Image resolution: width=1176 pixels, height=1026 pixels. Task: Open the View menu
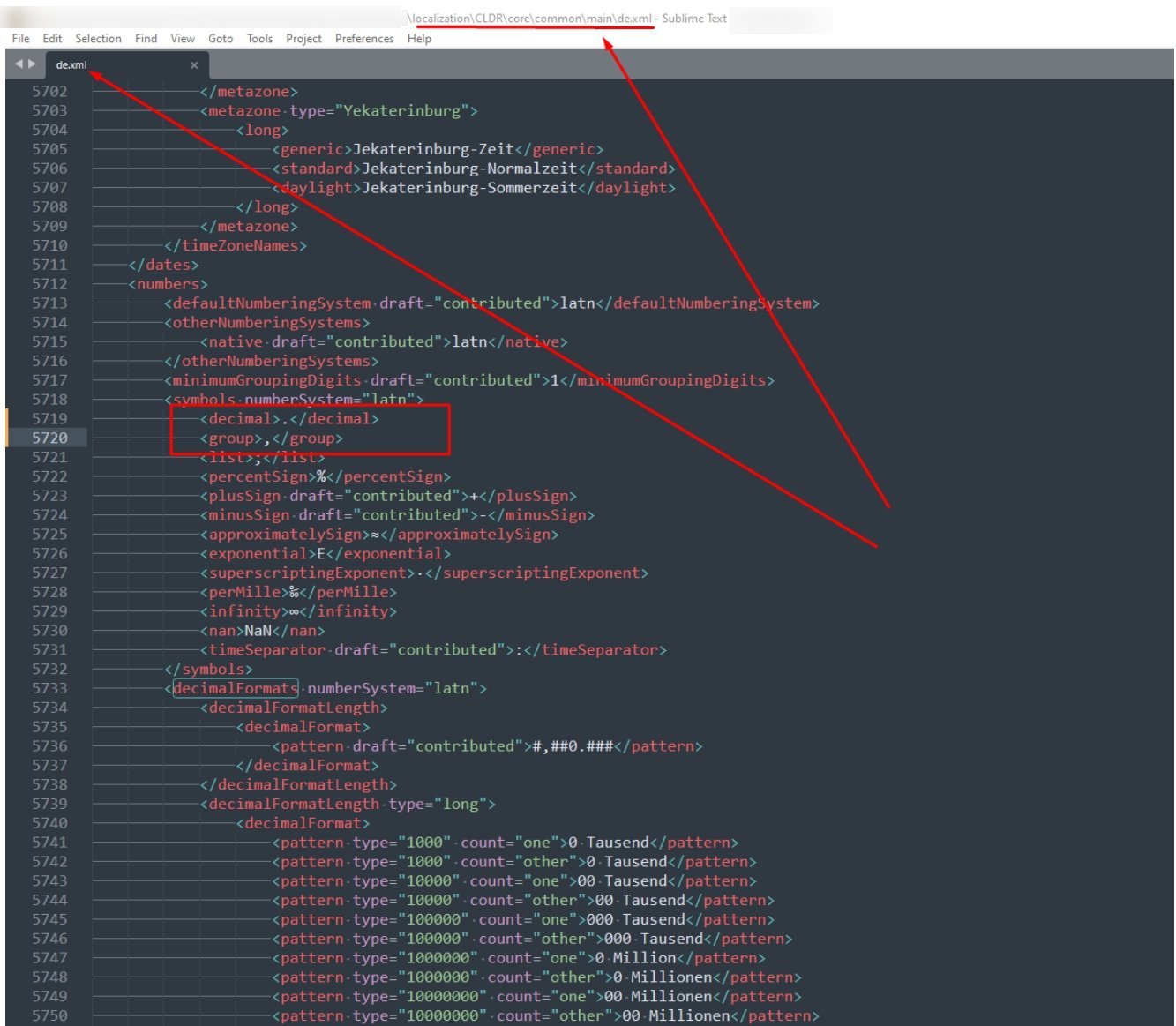pos(183,38)
